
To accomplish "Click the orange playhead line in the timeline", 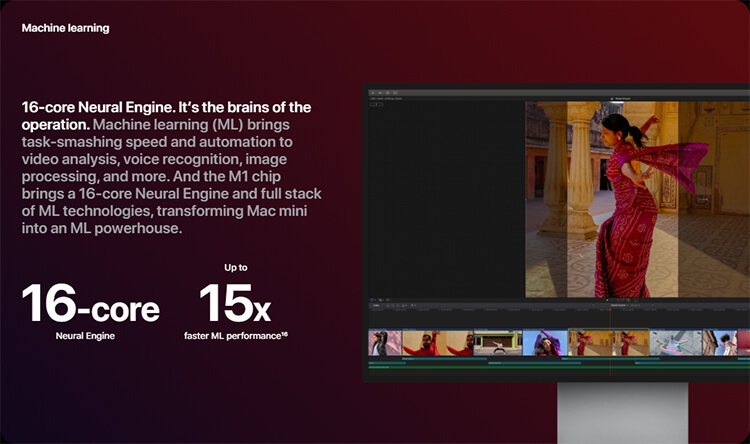I will click(x=610, y=342).
